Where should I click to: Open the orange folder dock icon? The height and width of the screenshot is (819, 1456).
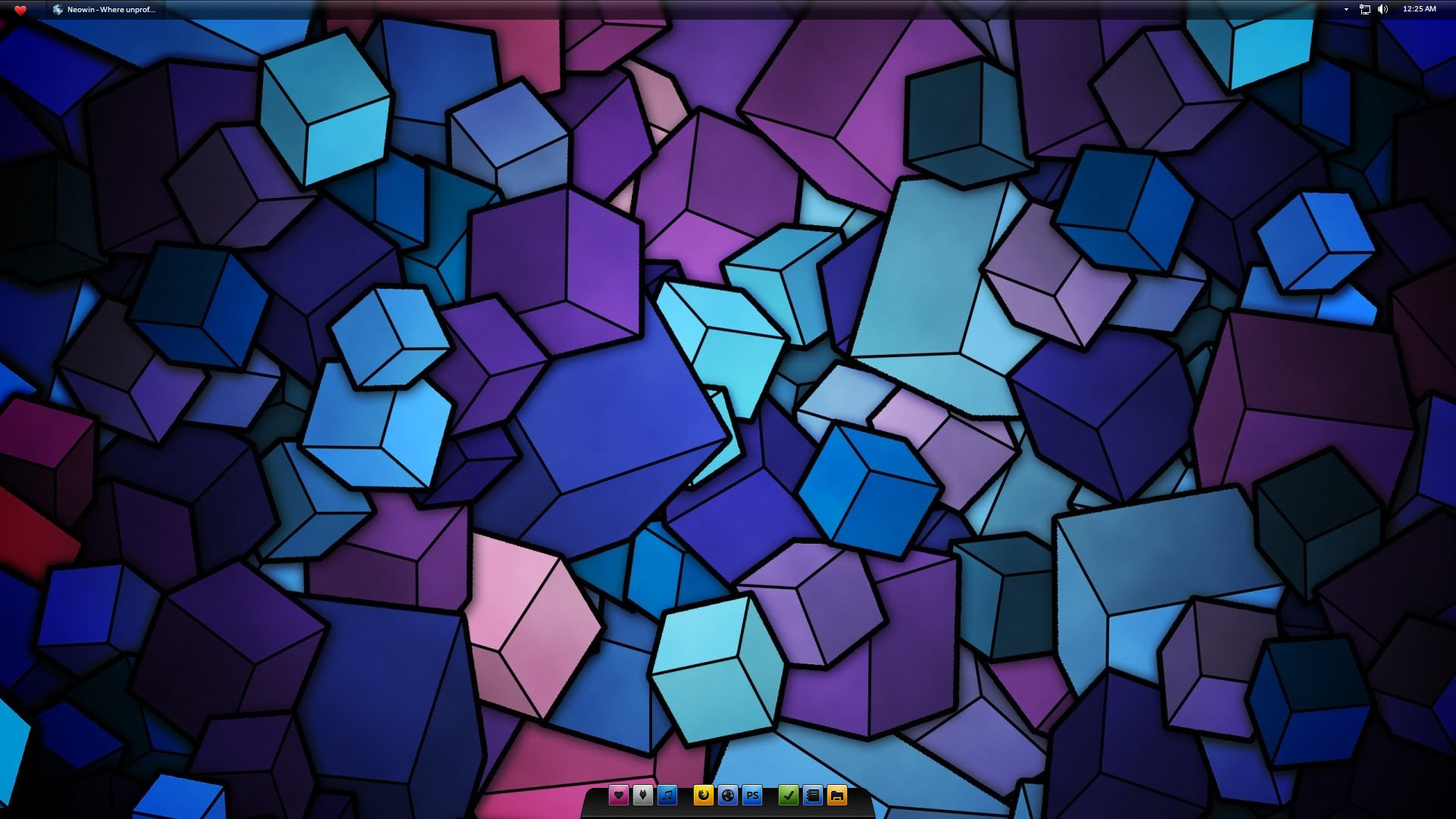click(837, 795)
